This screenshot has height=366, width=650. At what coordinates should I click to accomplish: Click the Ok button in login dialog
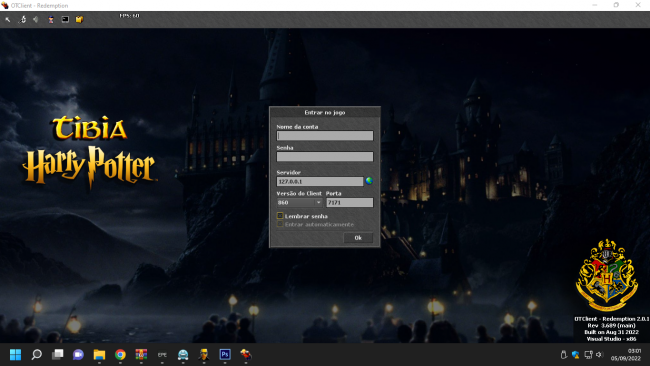pos(358,238)
